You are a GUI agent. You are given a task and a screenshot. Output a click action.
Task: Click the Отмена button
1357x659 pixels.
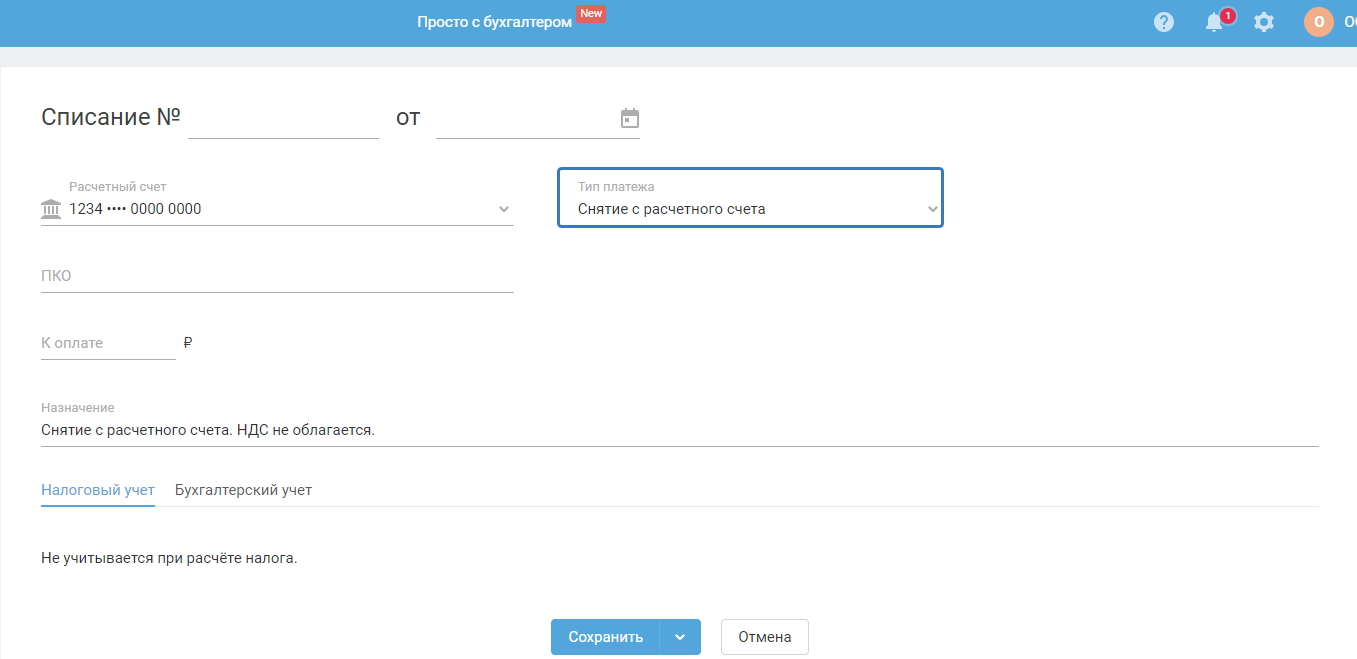pyautogui.click(x=765, y=637)
